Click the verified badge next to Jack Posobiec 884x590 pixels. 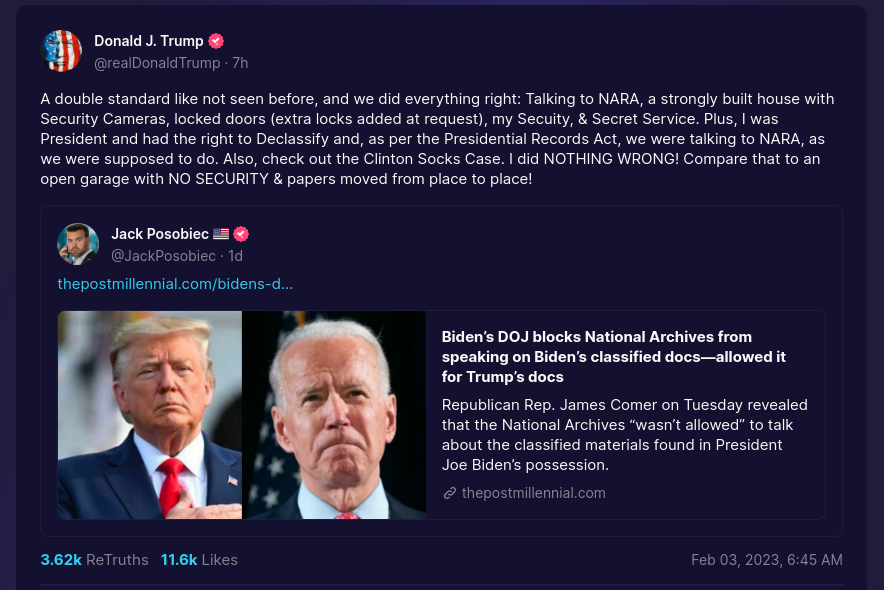241,234
